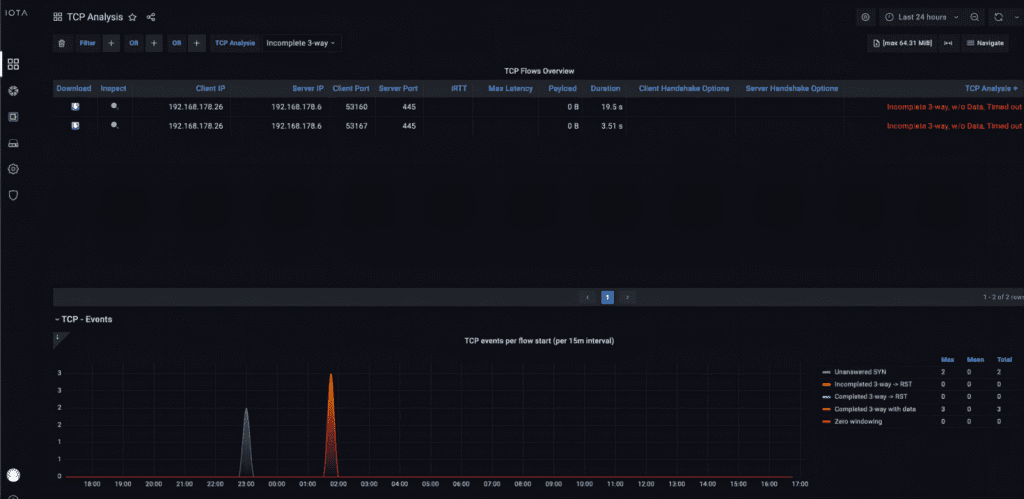Click the zoom out time range icon
Viewport: 1024px width, 499px height.
click(974, 17)
